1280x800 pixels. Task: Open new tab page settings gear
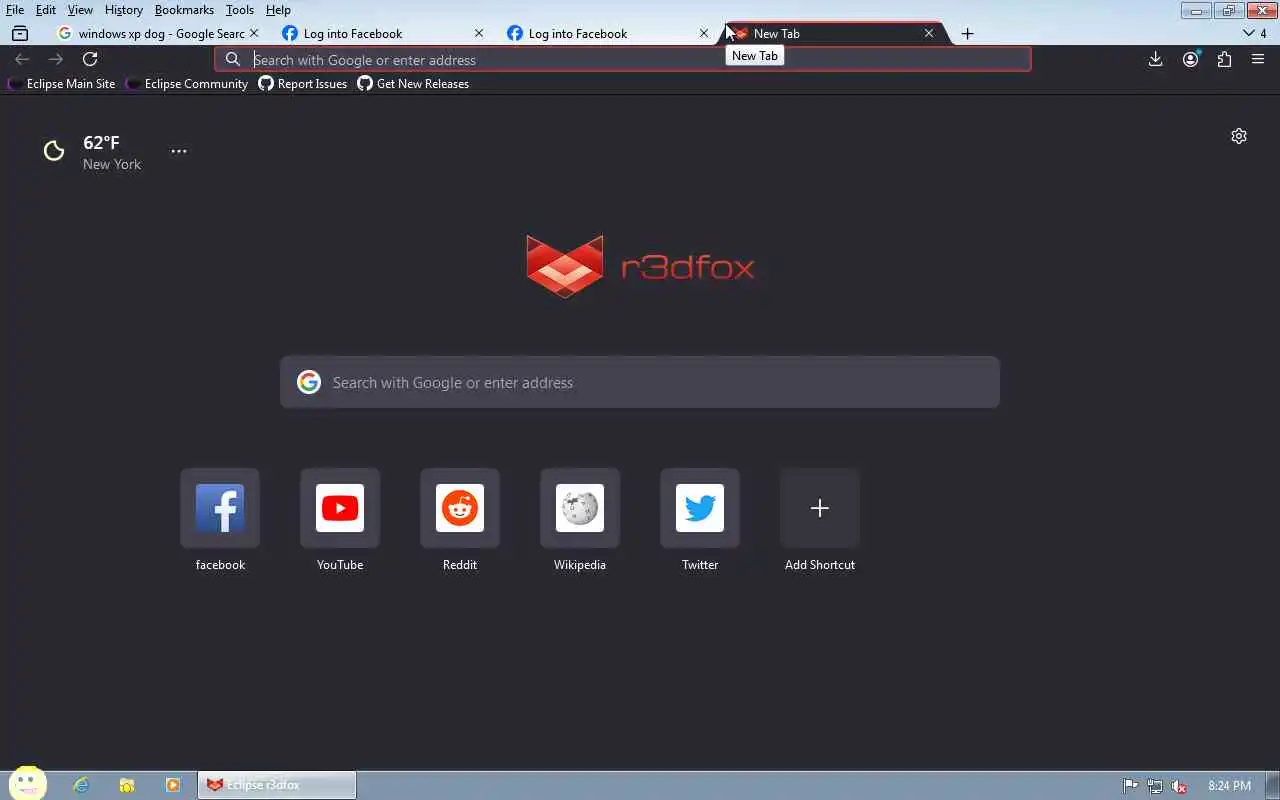(x=1239, y=136)
